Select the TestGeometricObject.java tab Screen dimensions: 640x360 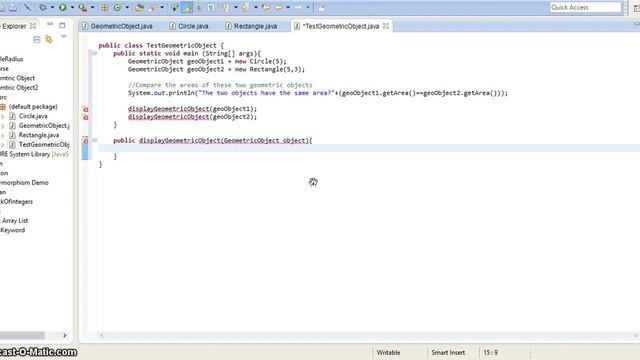click(x=341, y=26)
